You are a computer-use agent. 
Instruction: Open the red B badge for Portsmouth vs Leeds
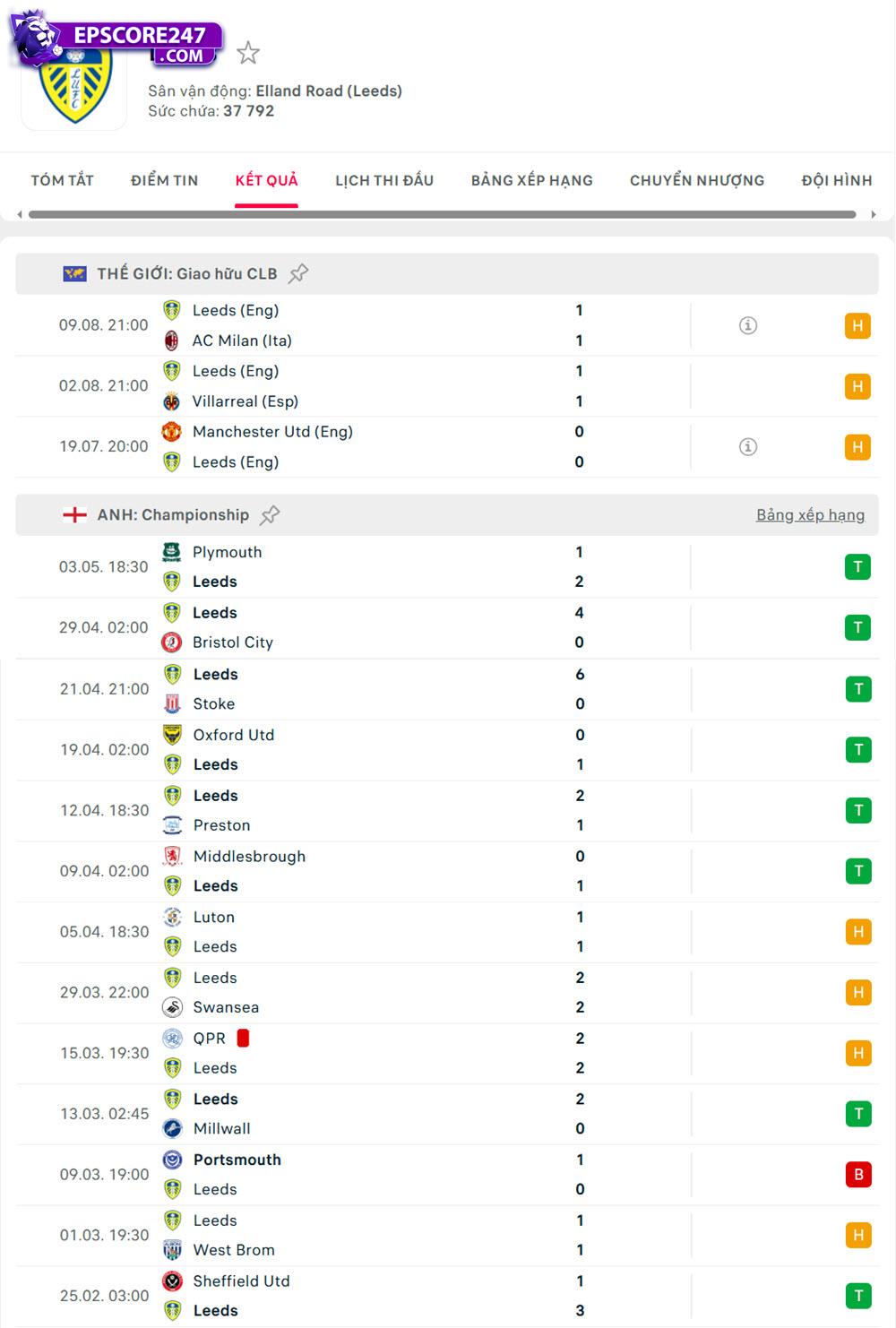(x=858, y=1174)
